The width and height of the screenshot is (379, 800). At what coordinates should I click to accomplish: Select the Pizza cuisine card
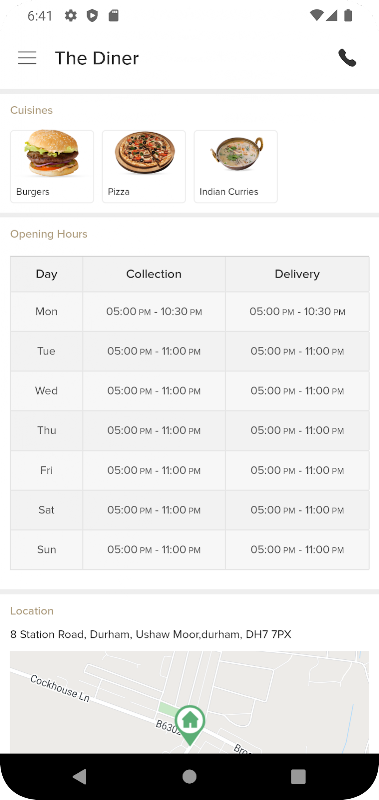tap(144, 166)
